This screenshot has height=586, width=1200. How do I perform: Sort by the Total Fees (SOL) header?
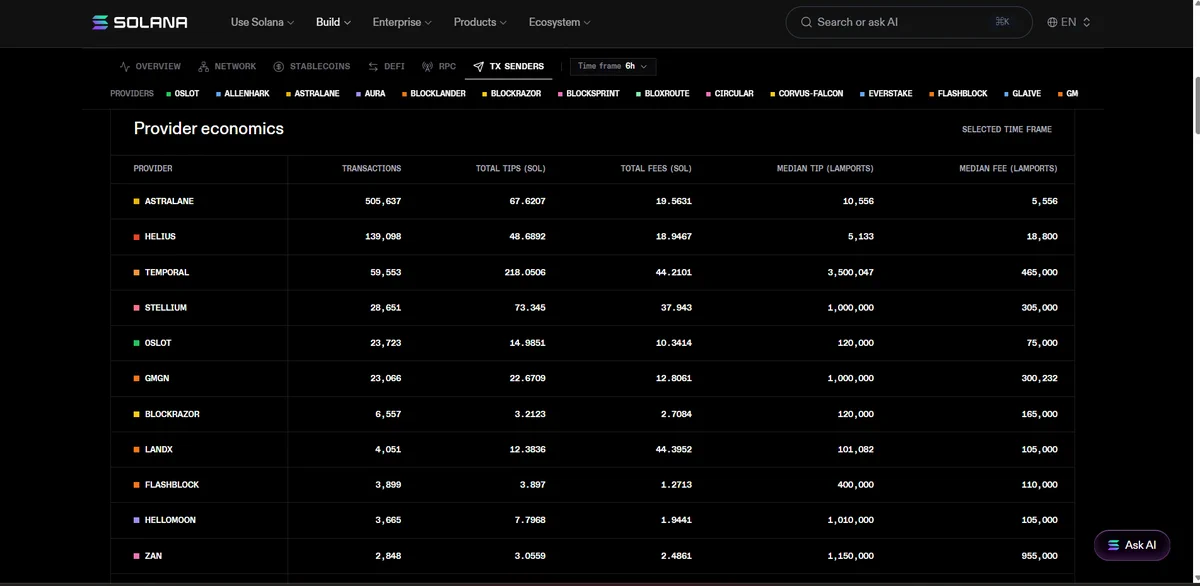pos(656,168)
